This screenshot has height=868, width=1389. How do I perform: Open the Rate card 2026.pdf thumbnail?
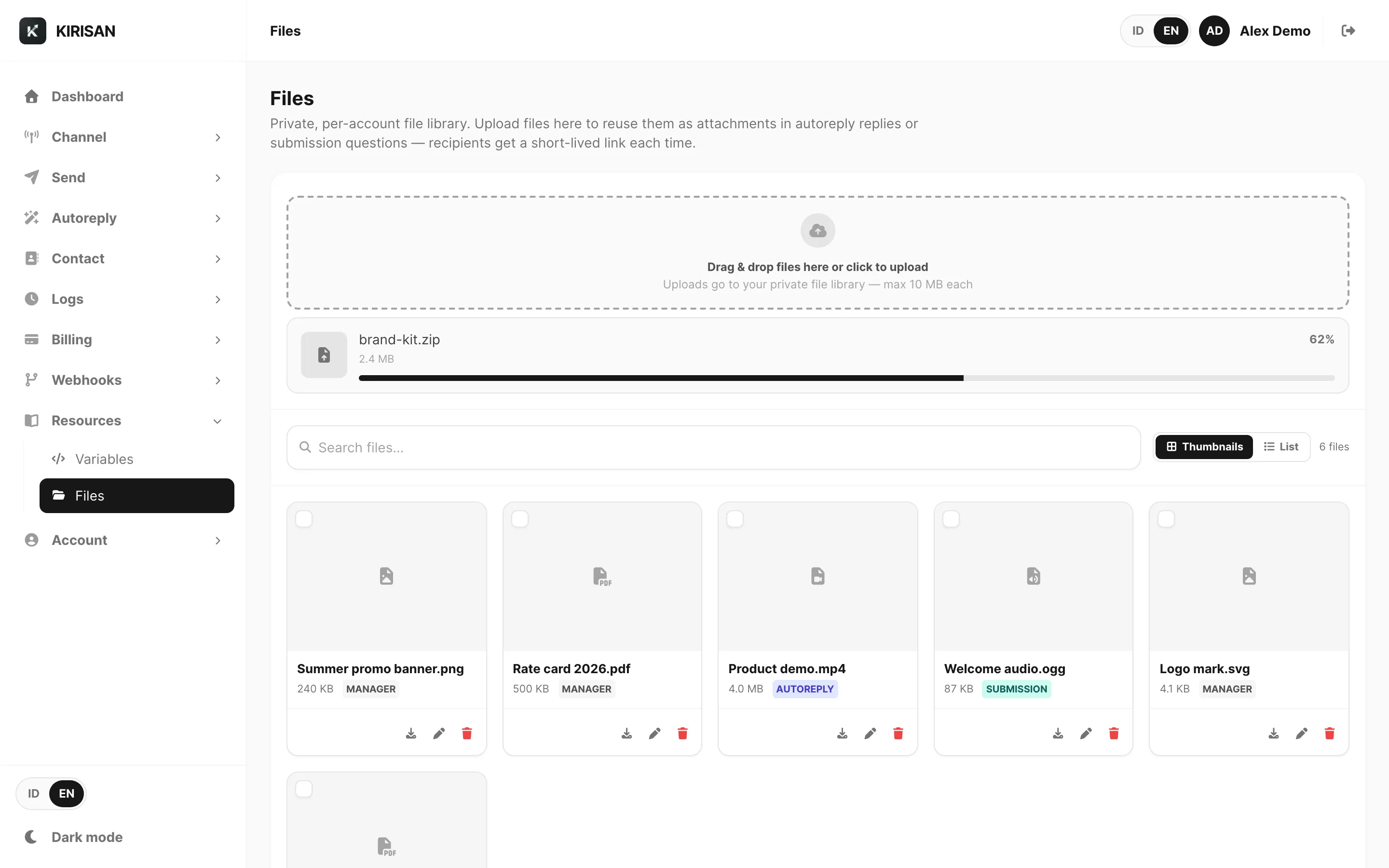[602, 576]
